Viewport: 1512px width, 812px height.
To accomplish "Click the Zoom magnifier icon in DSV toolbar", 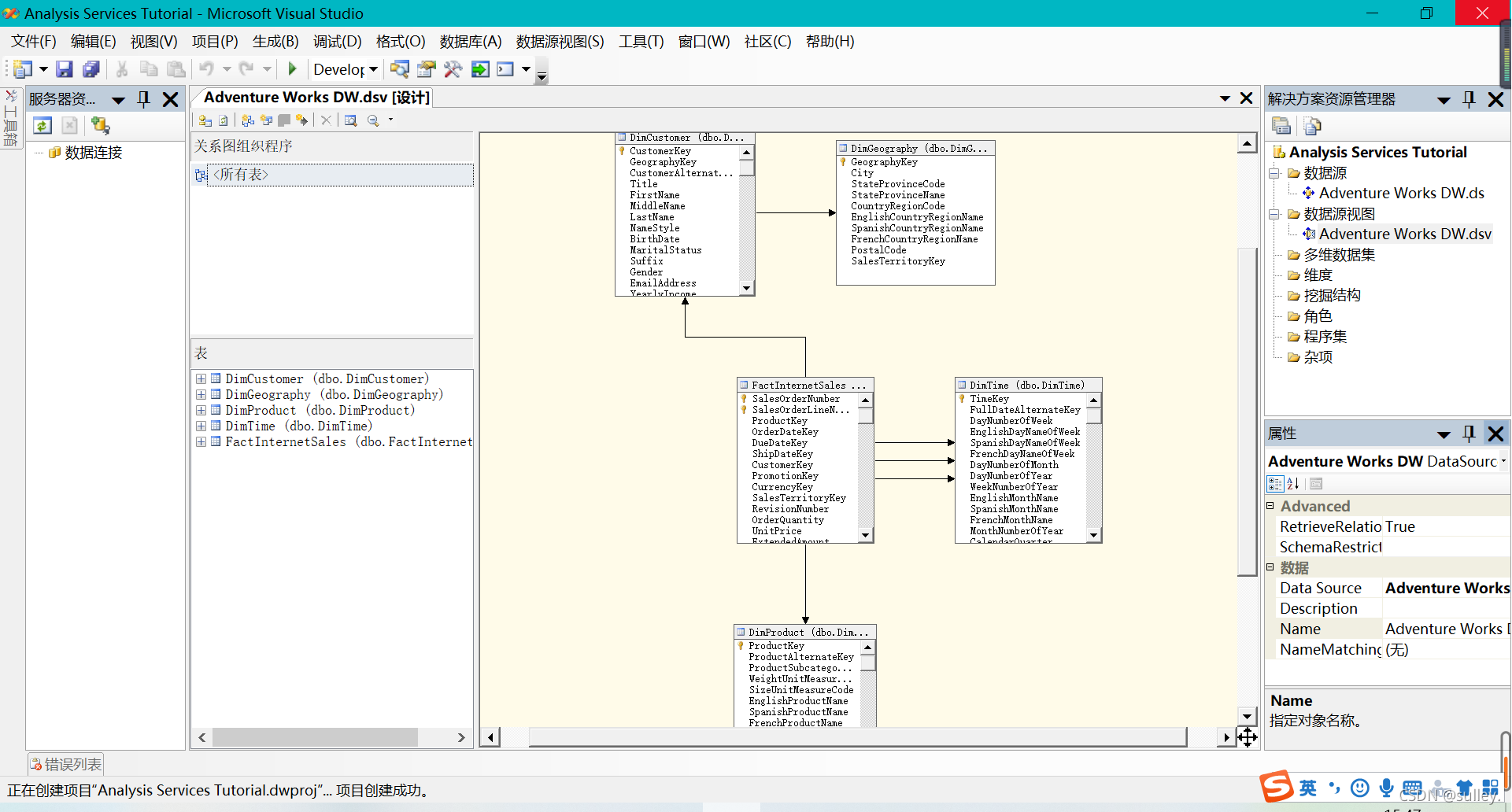I will (373, 120).
